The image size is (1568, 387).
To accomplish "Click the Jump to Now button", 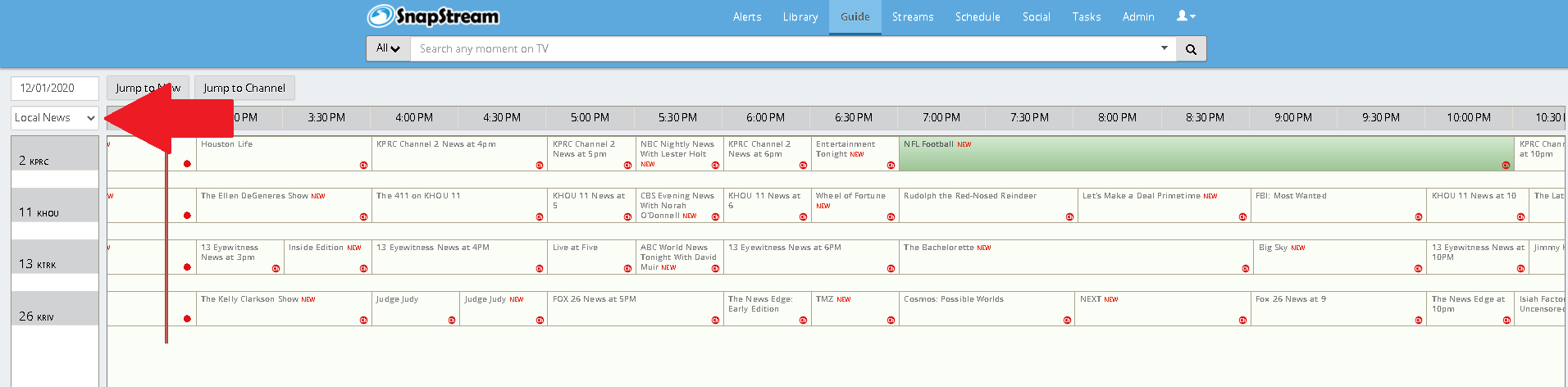I will [x=148, y=88].
